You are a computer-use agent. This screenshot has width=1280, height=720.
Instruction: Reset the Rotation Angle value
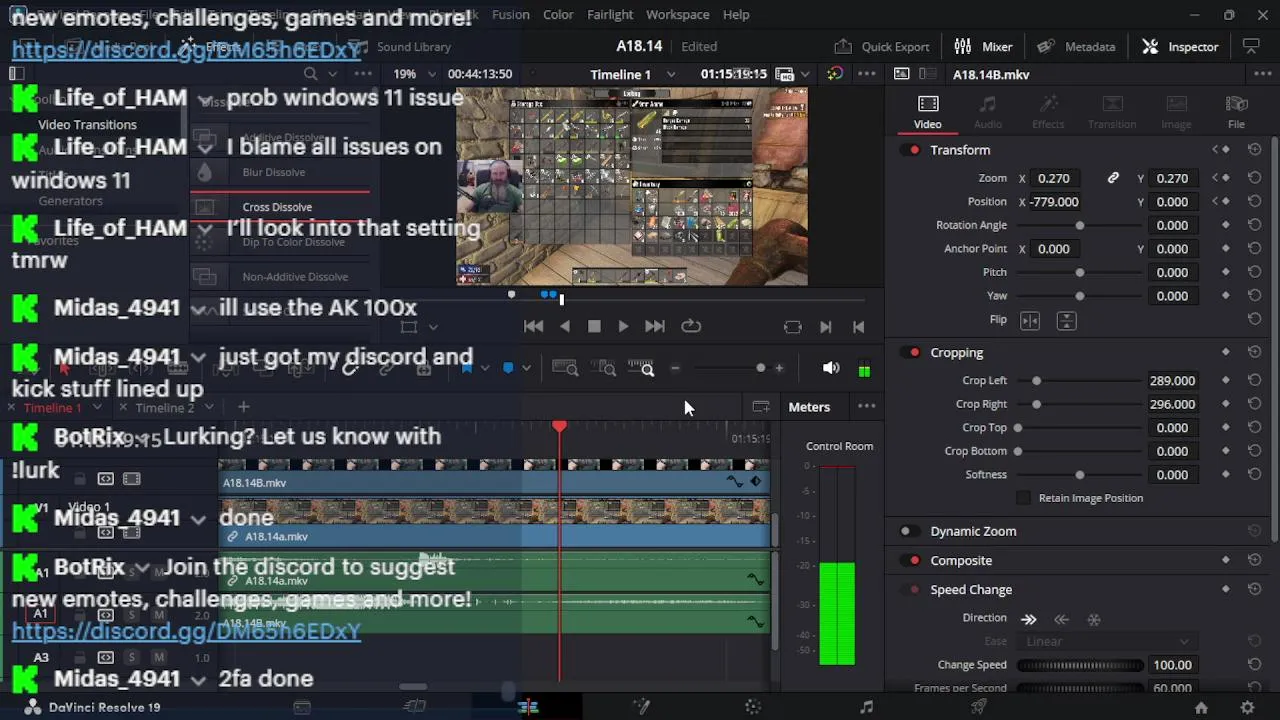click(x=1254, y=225)
